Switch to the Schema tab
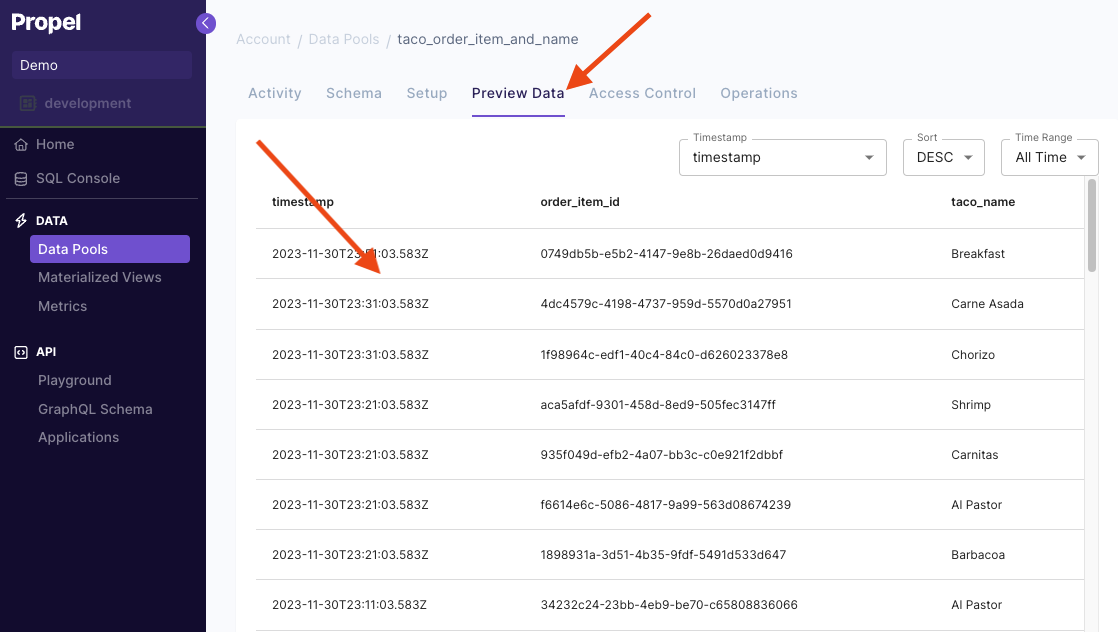This screenshot has height=632, width=1118. [354, 93]
